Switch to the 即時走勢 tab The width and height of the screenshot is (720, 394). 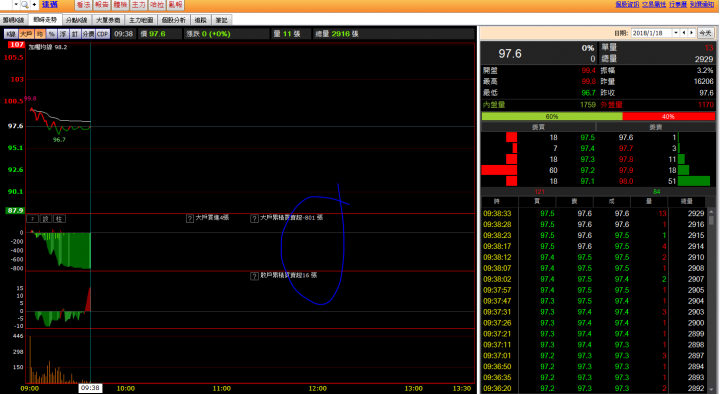[x=45, y=20]
